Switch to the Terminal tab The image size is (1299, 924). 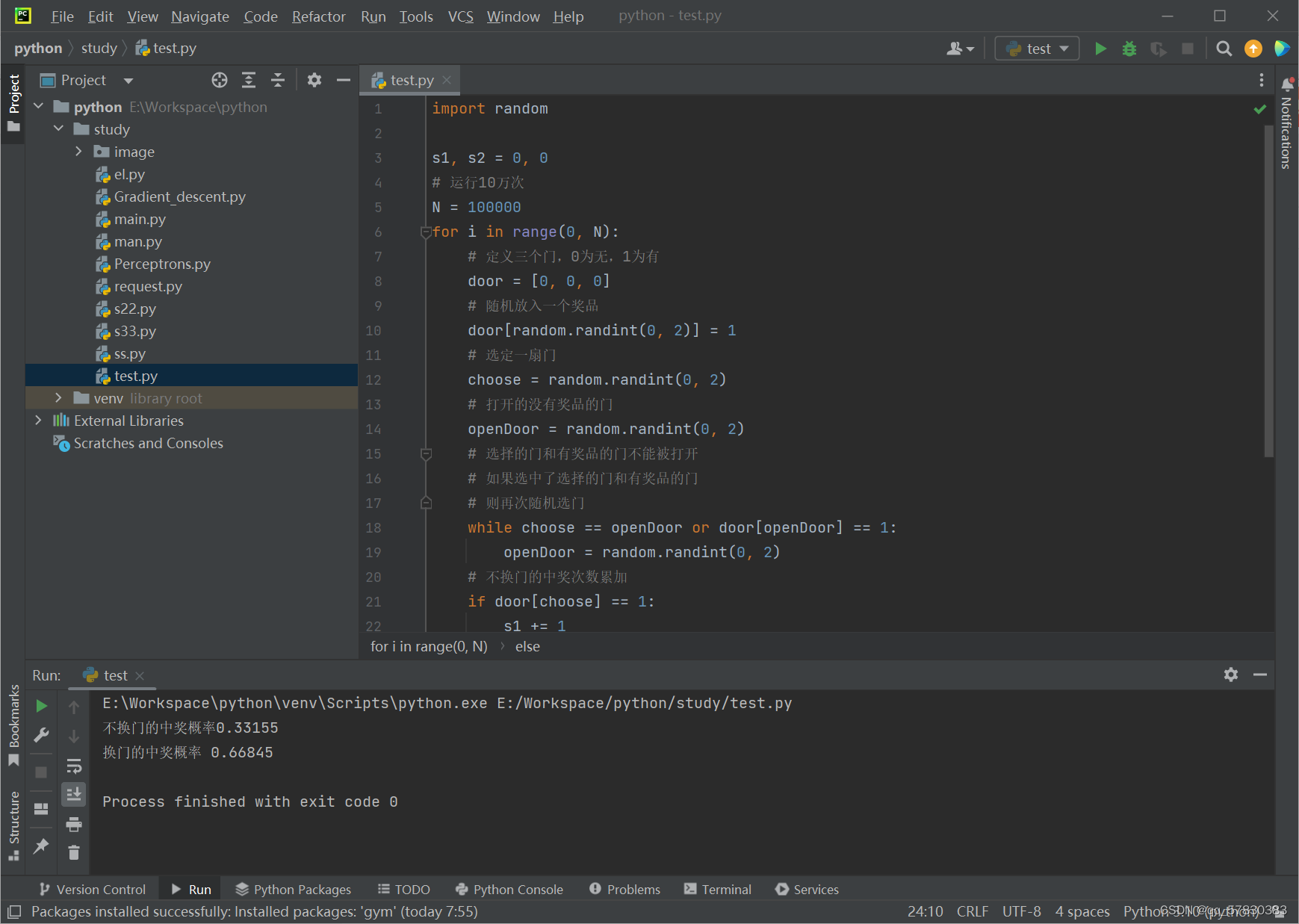pos(718,889)
